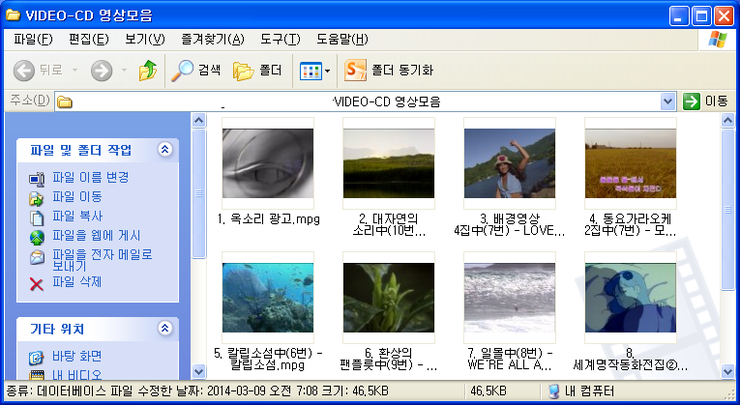Click the 기타 위치 panel heading
Image resolution: width=740 pixels, height=405 pixels.
tap(58, 329)
